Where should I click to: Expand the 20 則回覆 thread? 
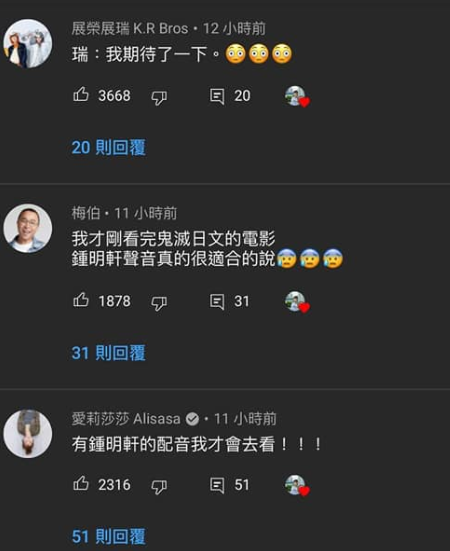coord(109,147)
